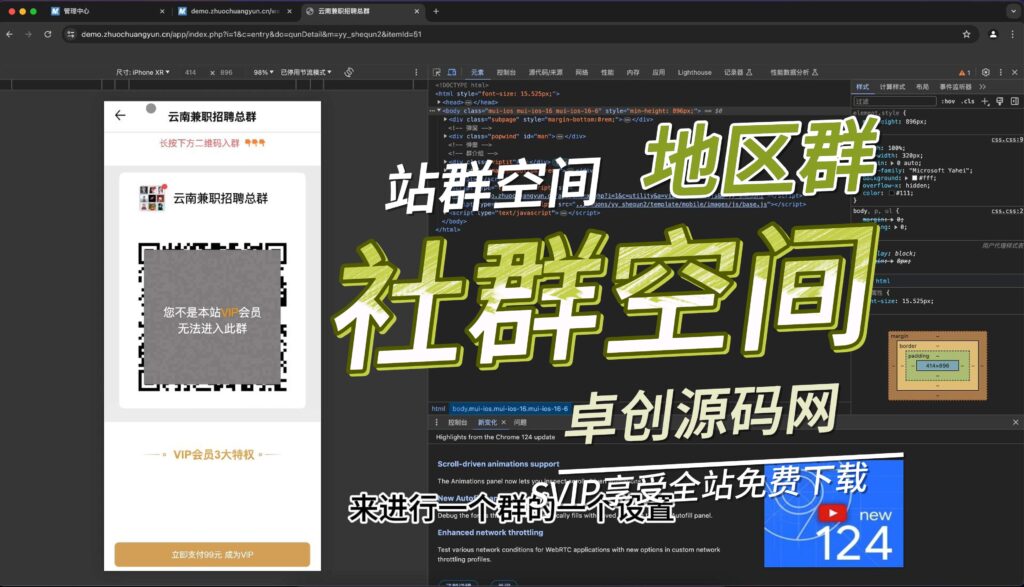Open the tab search dropdown in Chrome
This screenshot has height=587, width=1024.
[1013, 11]
